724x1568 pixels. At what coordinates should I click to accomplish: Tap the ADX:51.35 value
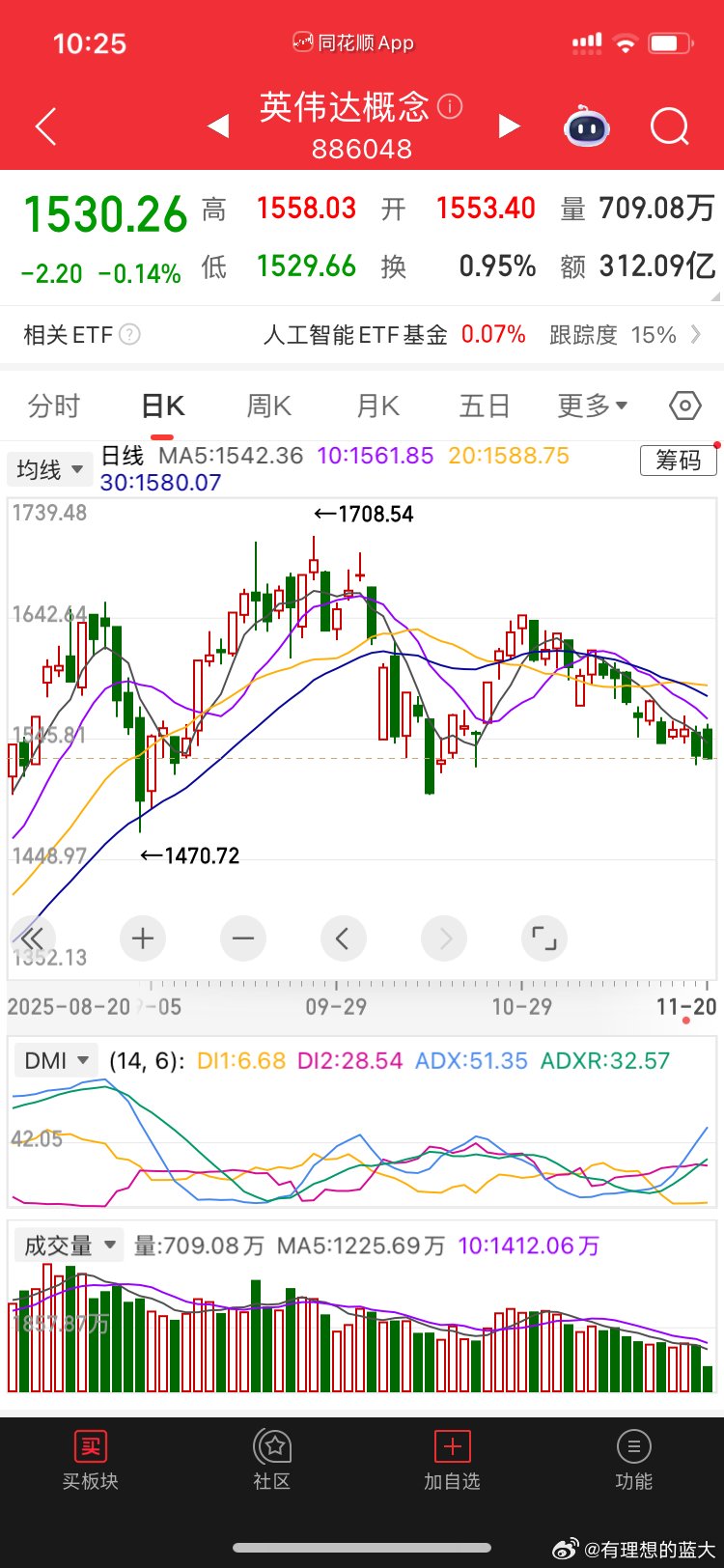point(471,1060)
